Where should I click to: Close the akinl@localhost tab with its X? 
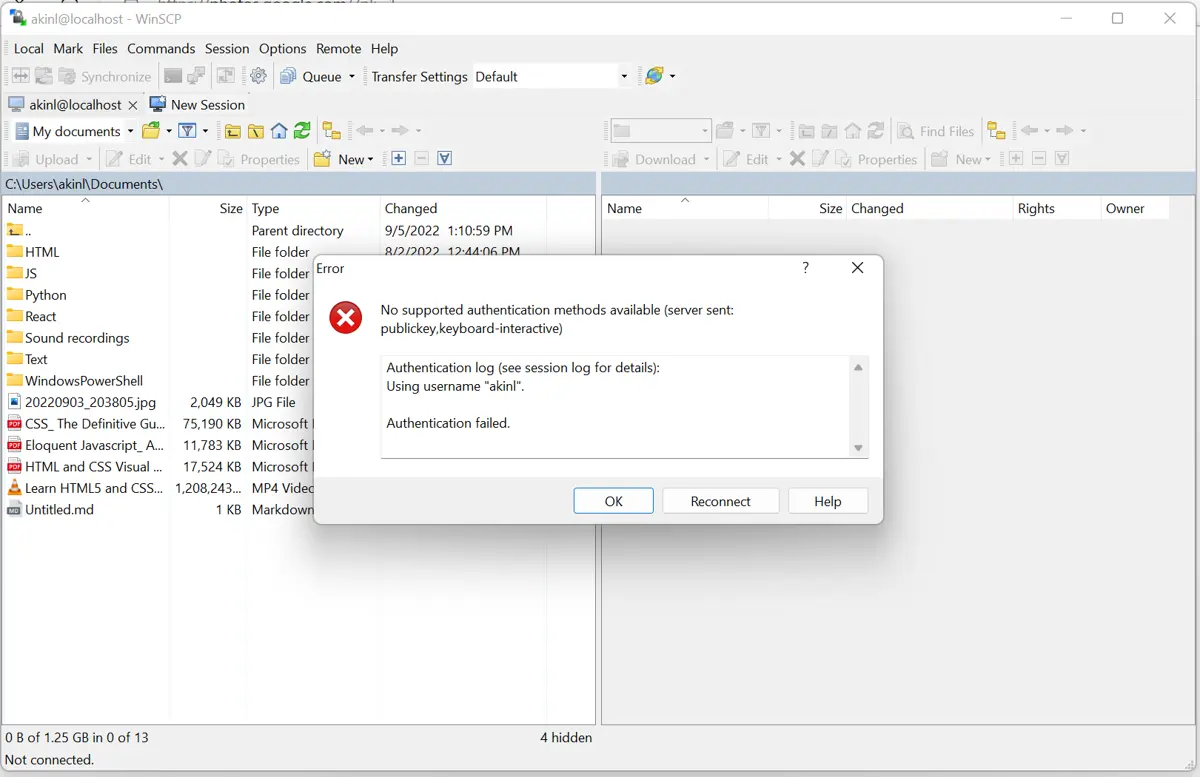coord(133,105)
